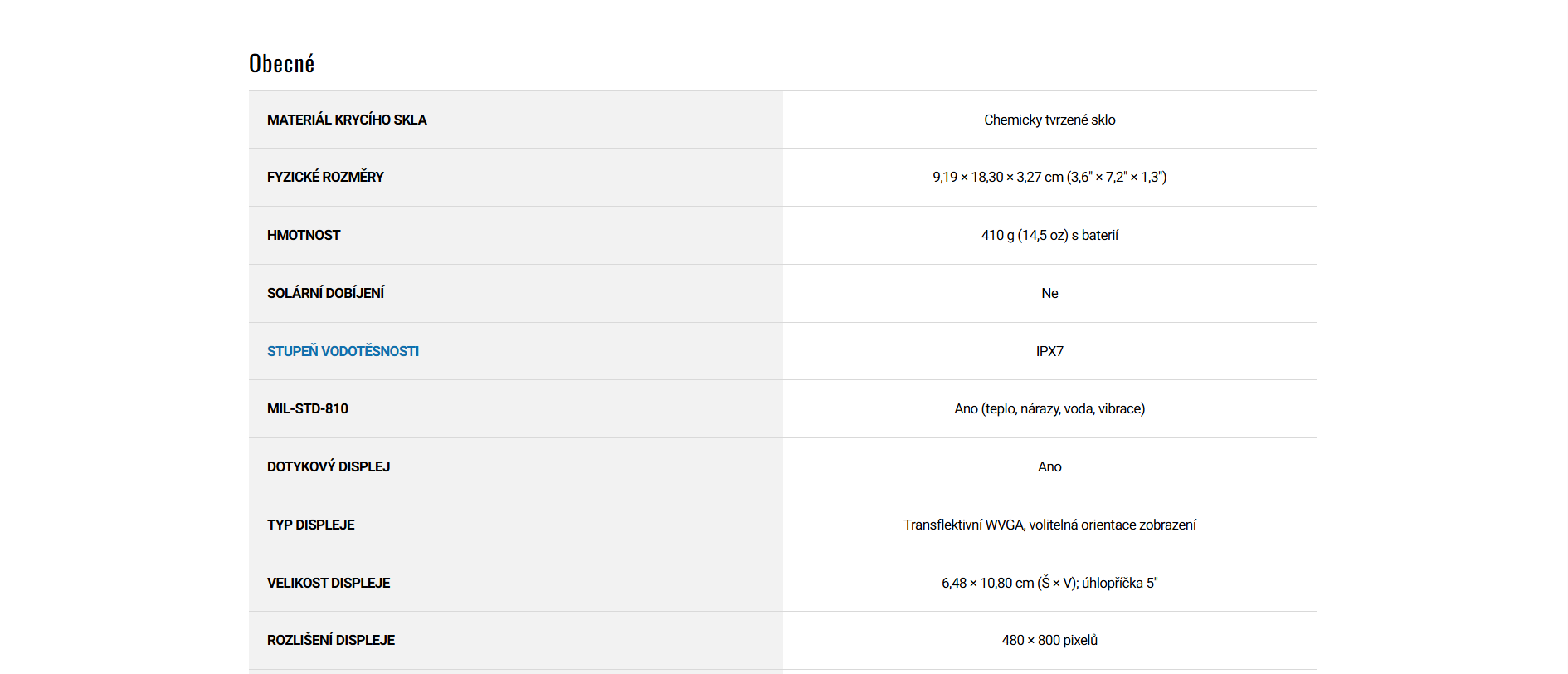Select the 480 × 800 pixelů value
Viewport: 1568px width, 674px height.
[x=1049, y=640]
